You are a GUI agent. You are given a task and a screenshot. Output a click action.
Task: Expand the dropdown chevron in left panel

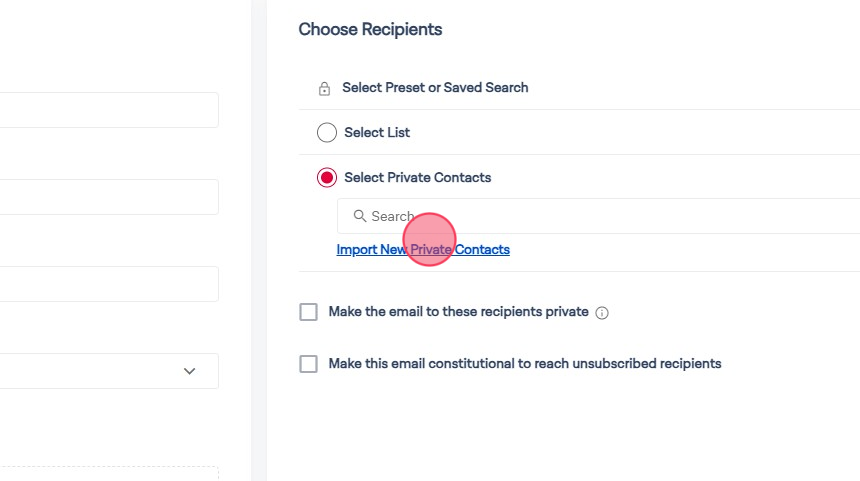tap(190, 371)
